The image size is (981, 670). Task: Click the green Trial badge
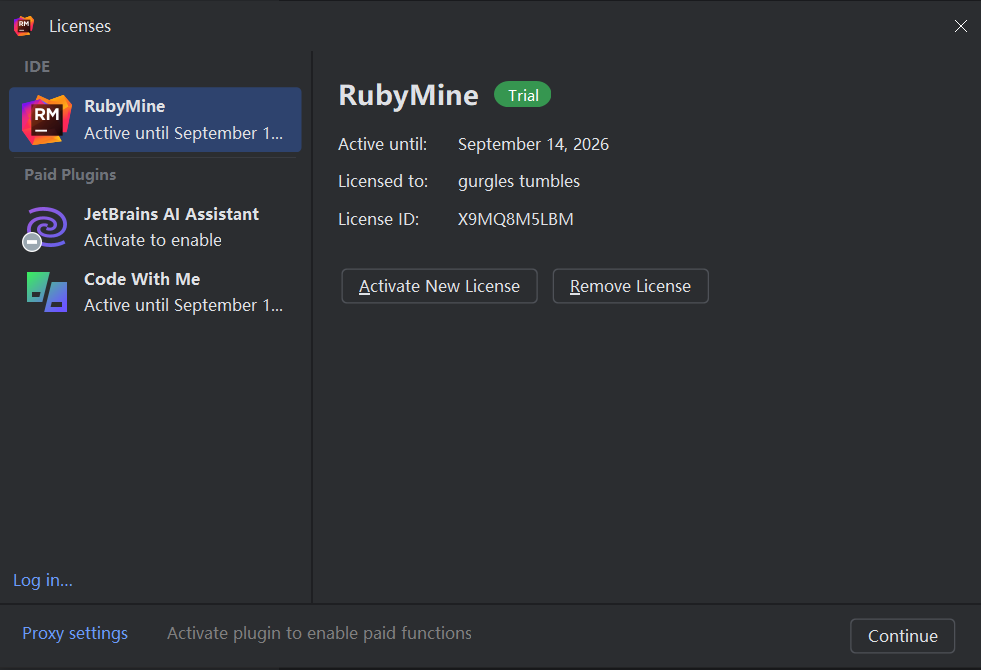pos(522,94)
